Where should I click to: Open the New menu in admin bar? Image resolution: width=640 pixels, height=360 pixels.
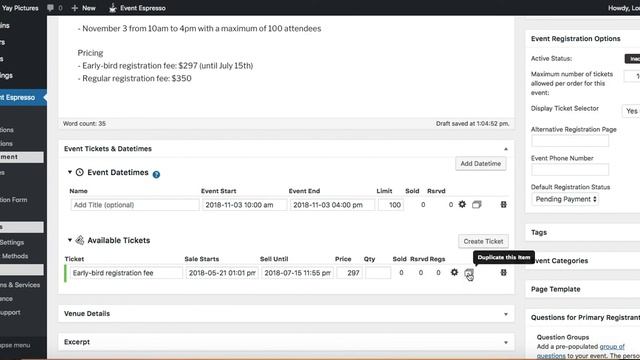point(84,8)
